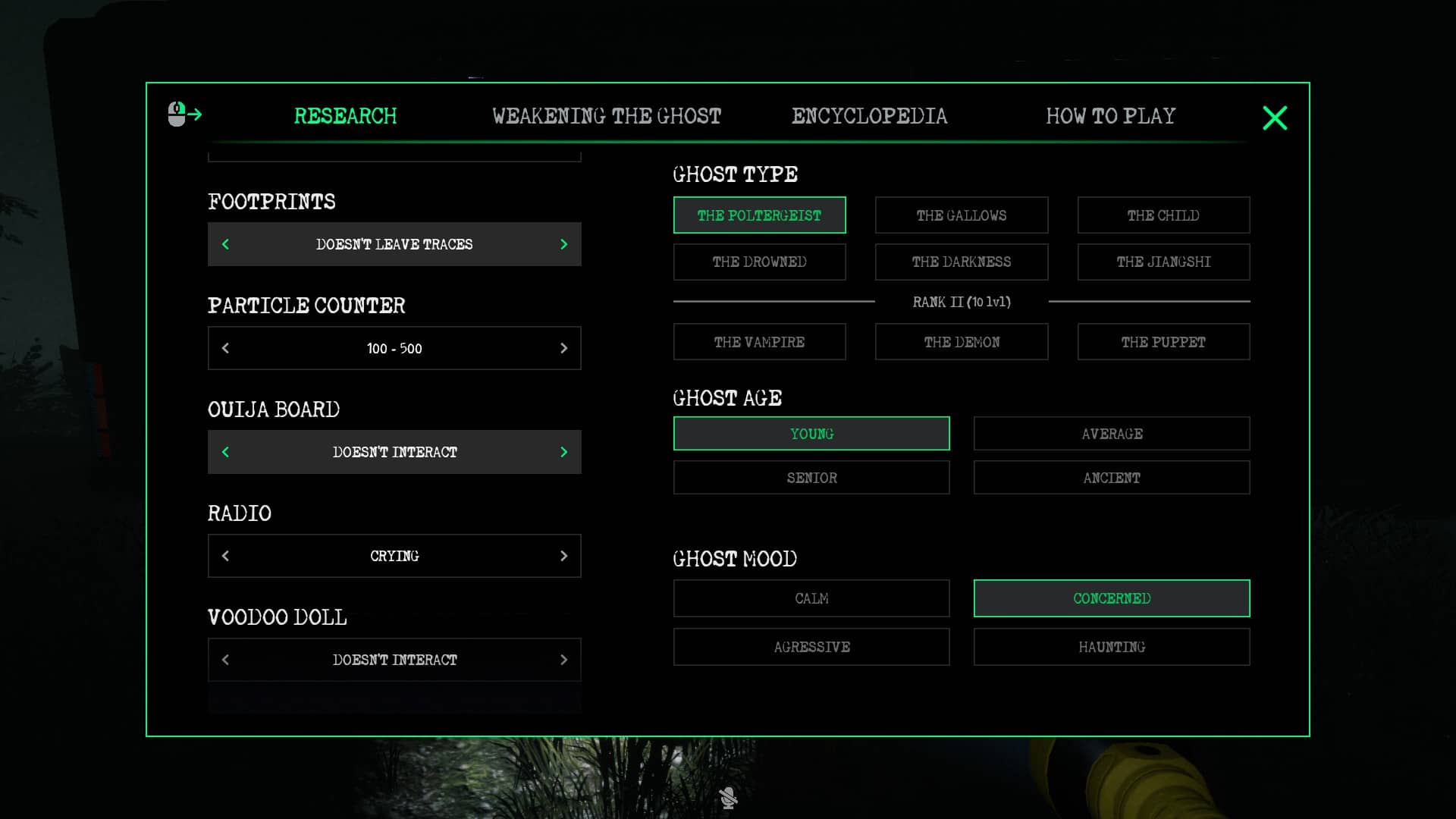Select The Darkness ghost type

962,262
